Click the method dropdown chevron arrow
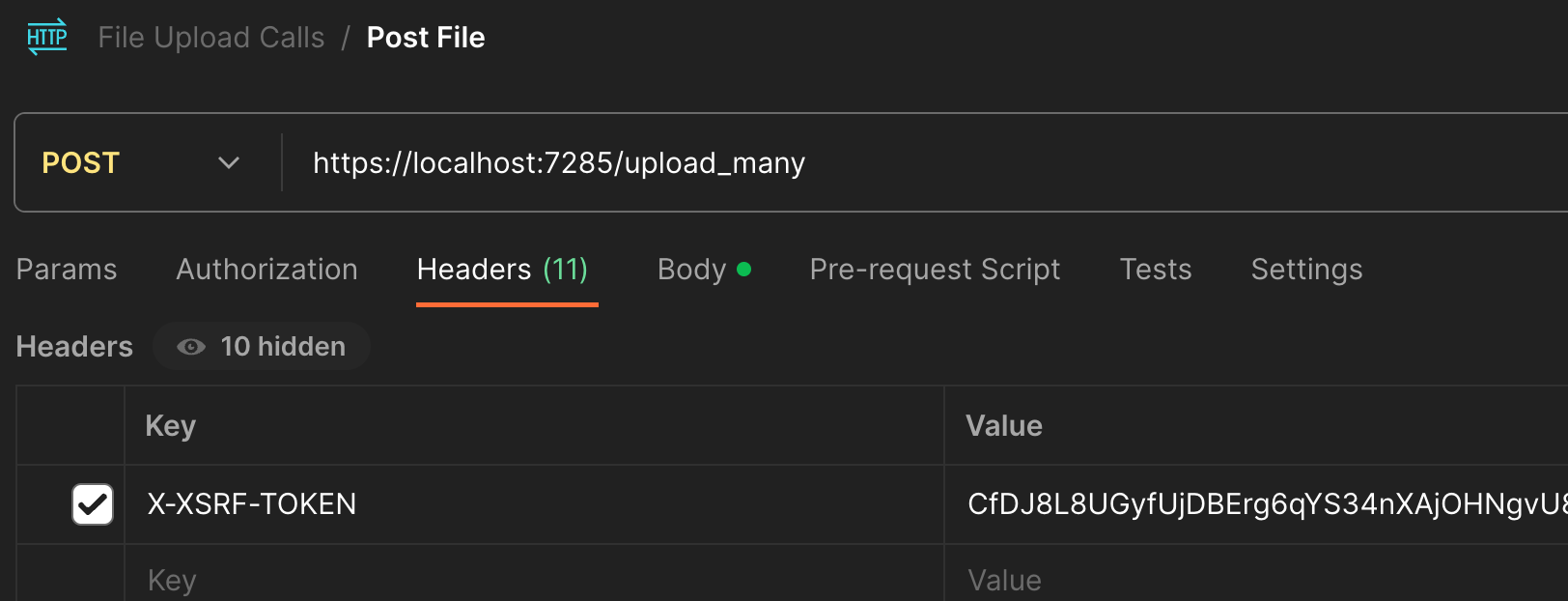 (229, 163)
